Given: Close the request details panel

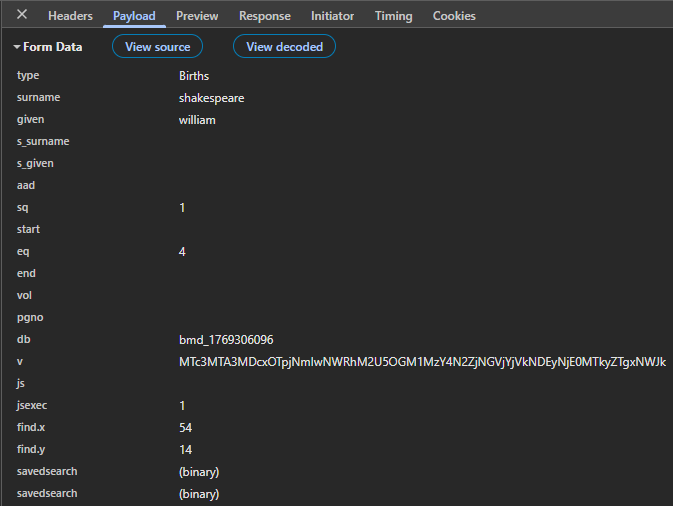Looking at the screenshot, I should [x=22, y=15].
